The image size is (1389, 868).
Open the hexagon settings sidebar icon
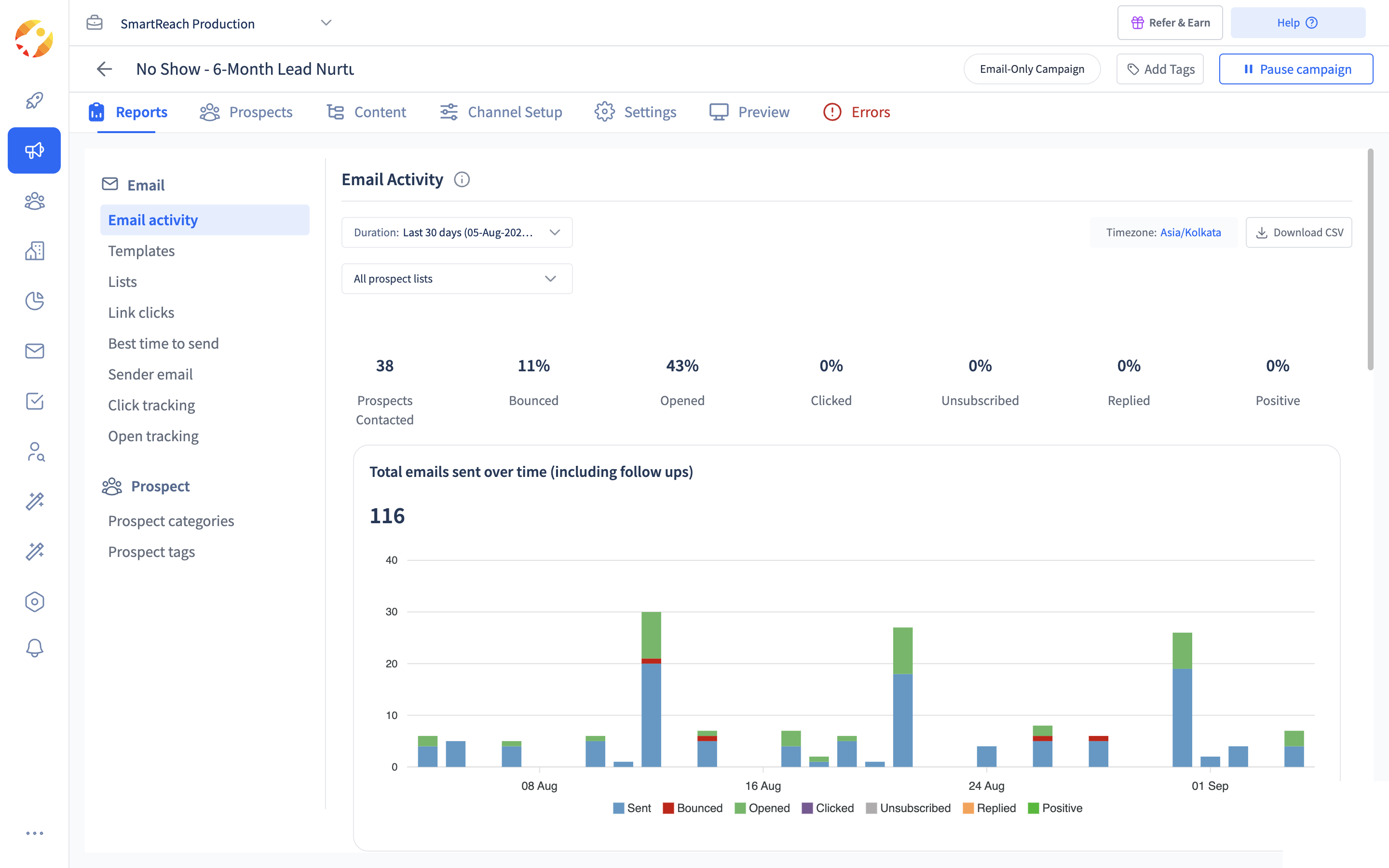coord(34,602)
